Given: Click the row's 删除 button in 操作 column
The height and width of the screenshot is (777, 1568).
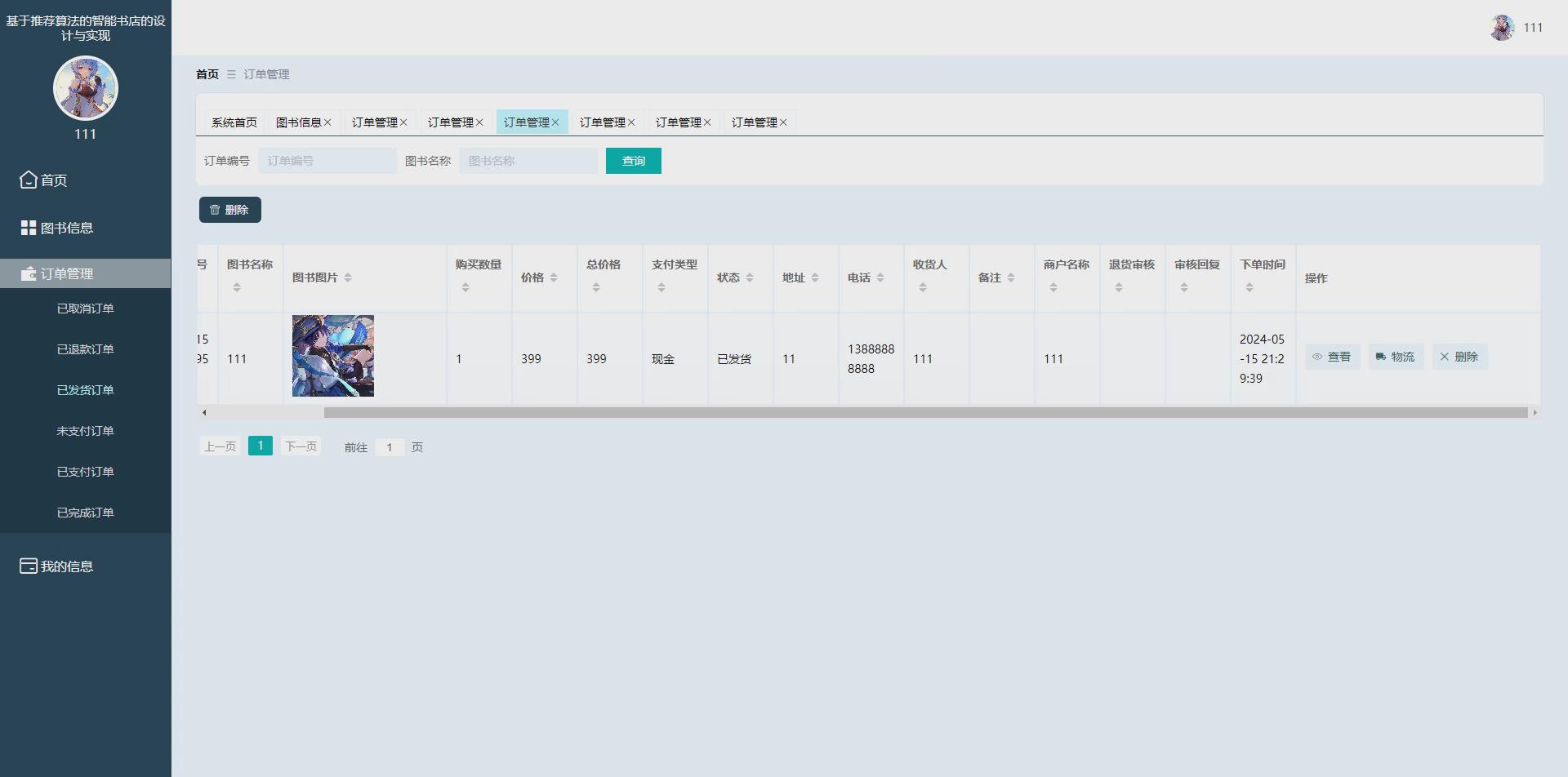Looking at the screenshot, I should pyautogui.click(x=1459, y=357).
